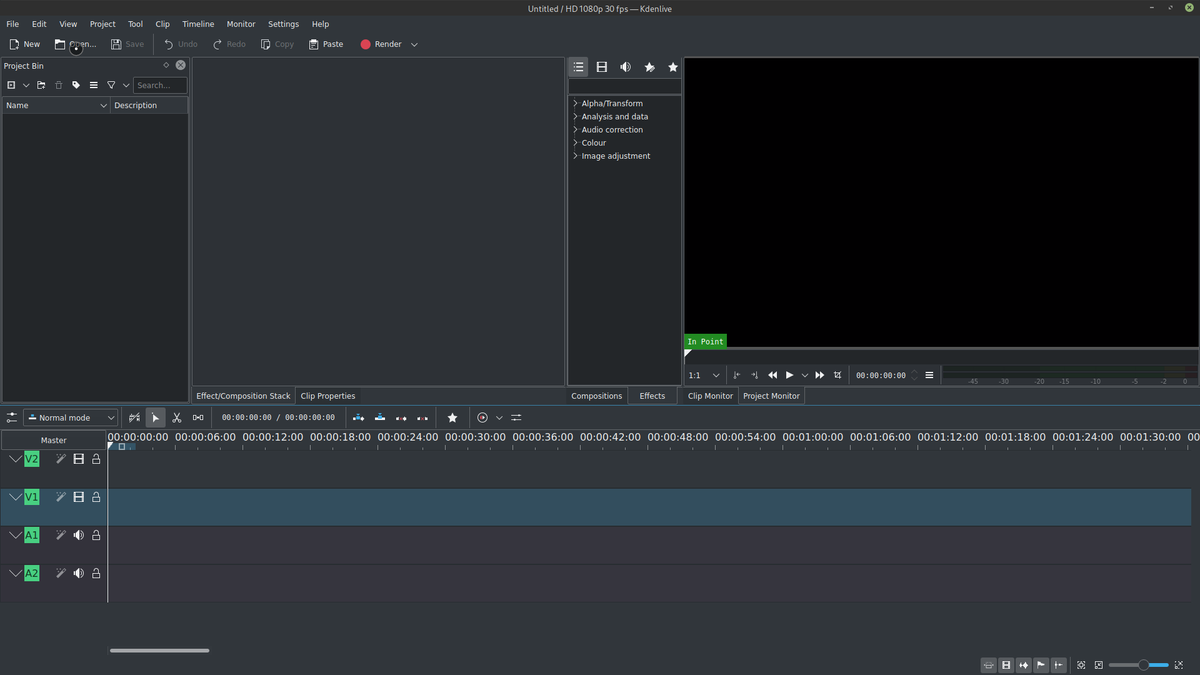The height and width of the screenshot is (675, 1200).
Task: Click Set zone in icon in monitor
Action: pos(737,375)
